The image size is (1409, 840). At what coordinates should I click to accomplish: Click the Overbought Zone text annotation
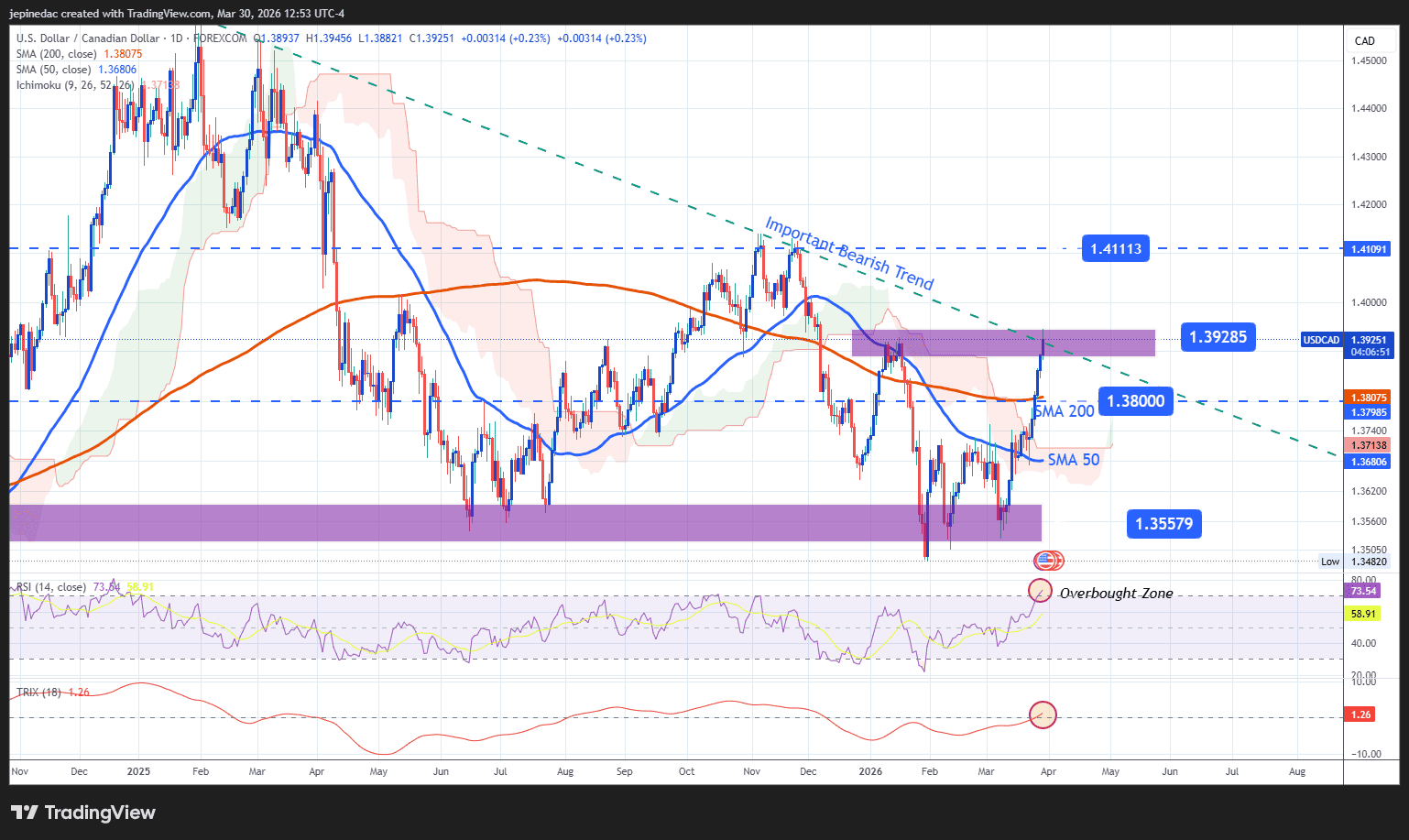click(x=1116, y=594)
